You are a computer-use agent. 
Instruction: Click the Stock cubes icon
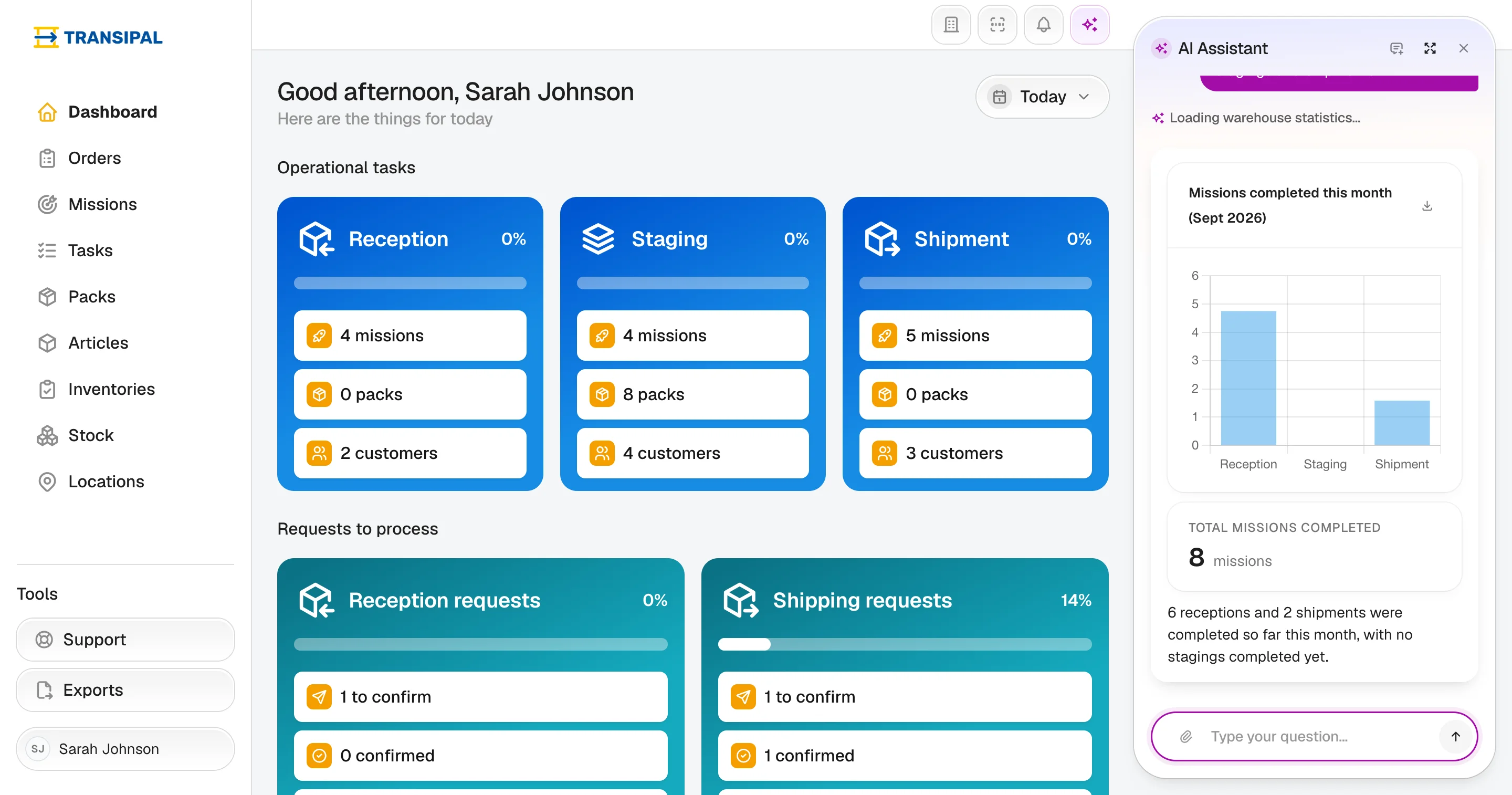[x=47, y=436]
